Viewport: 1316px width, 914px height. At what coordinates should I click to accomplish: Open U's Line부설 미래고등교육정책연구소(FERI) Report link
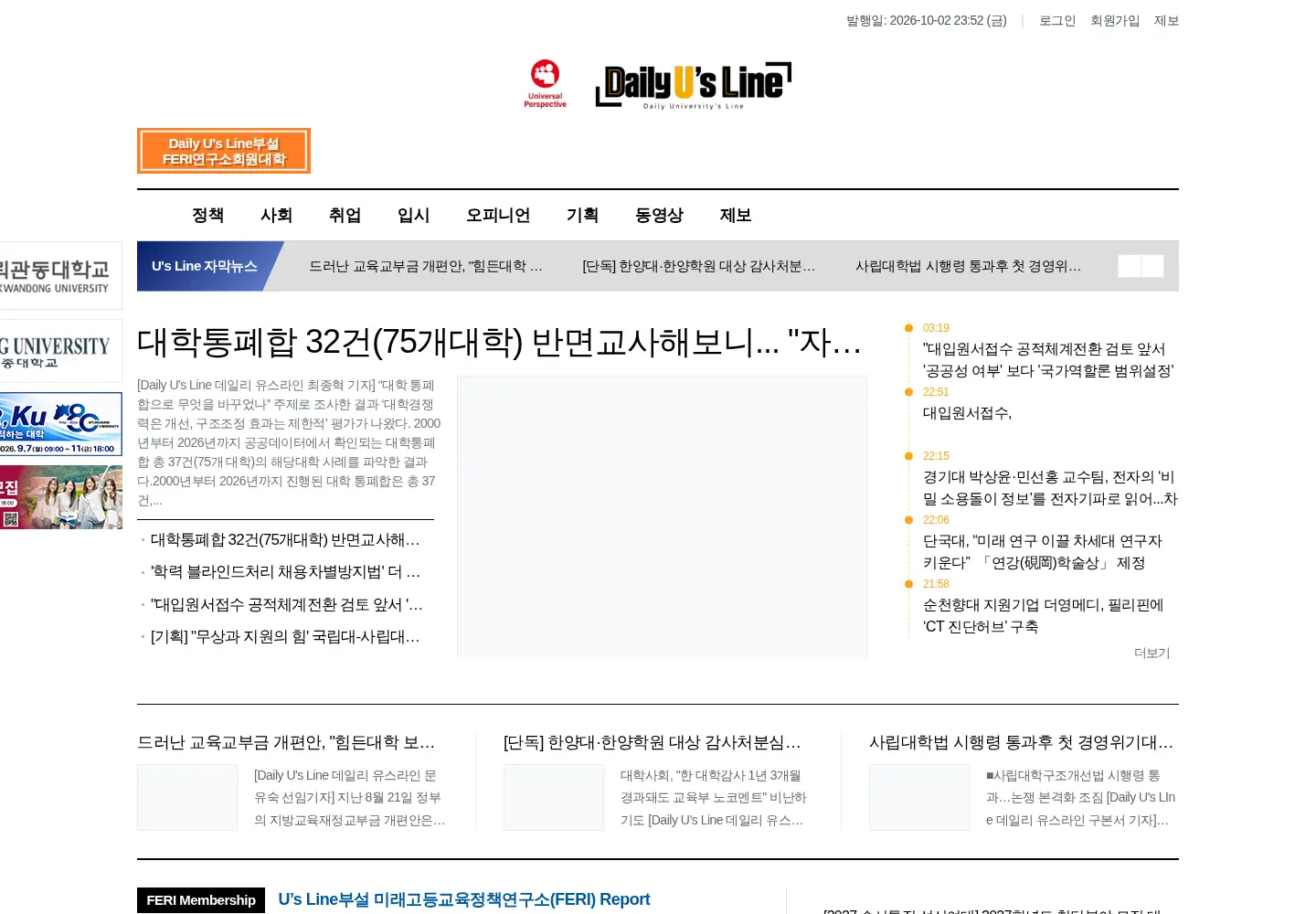coord(464,900)
